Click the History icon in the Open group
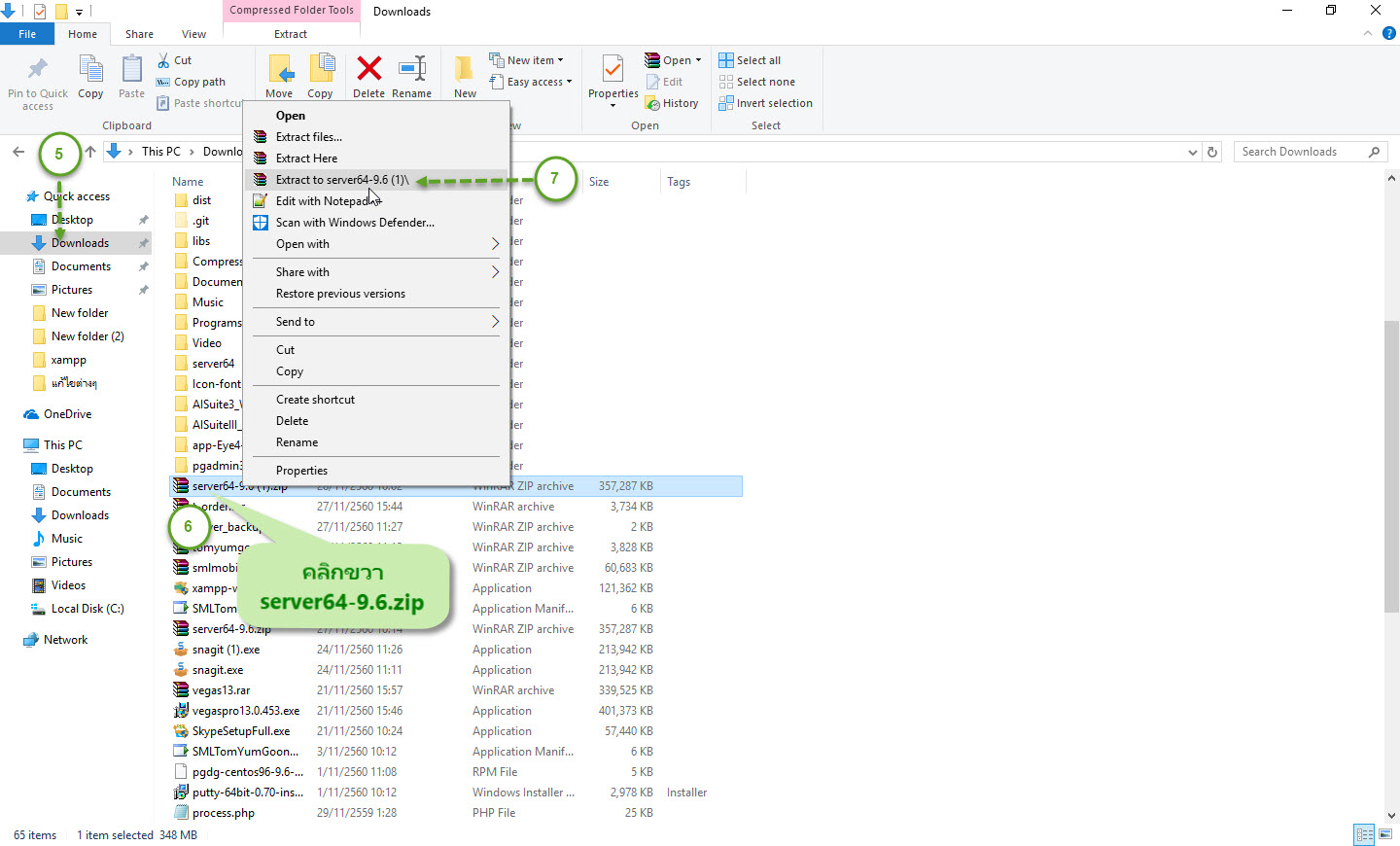This screenshot has height=846, width=1400. [x=673, y=102]
